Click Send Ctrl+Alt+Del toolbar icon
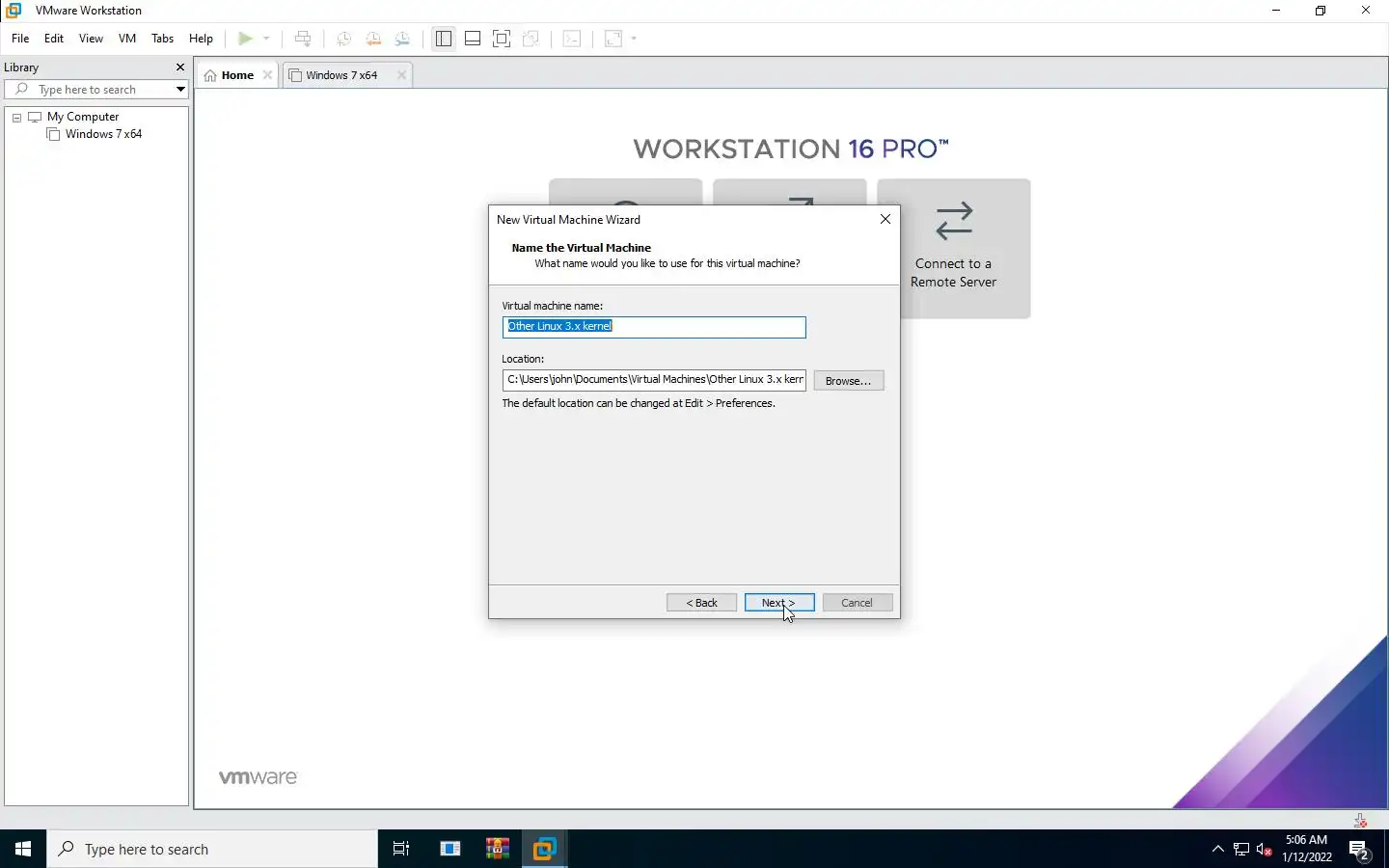This screenshot has width=1389, height=868. 303,39
